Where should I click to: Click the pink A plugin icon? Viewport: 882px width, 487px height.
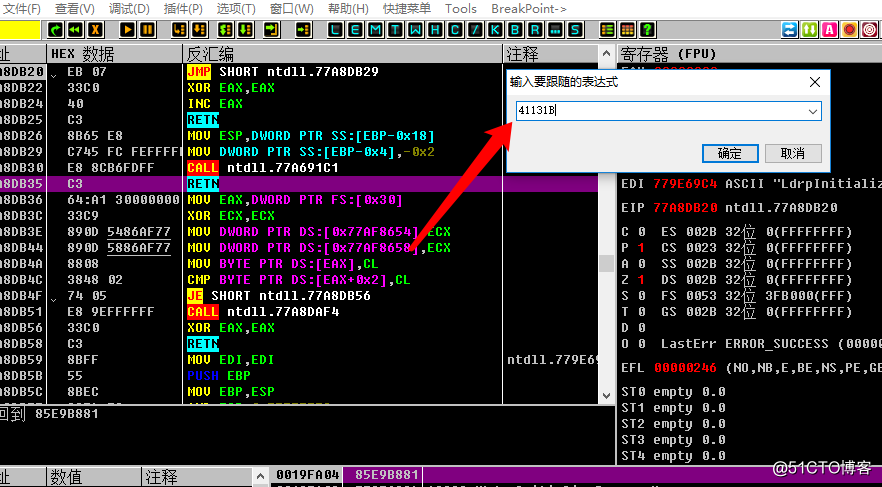(x=830, y=30)
